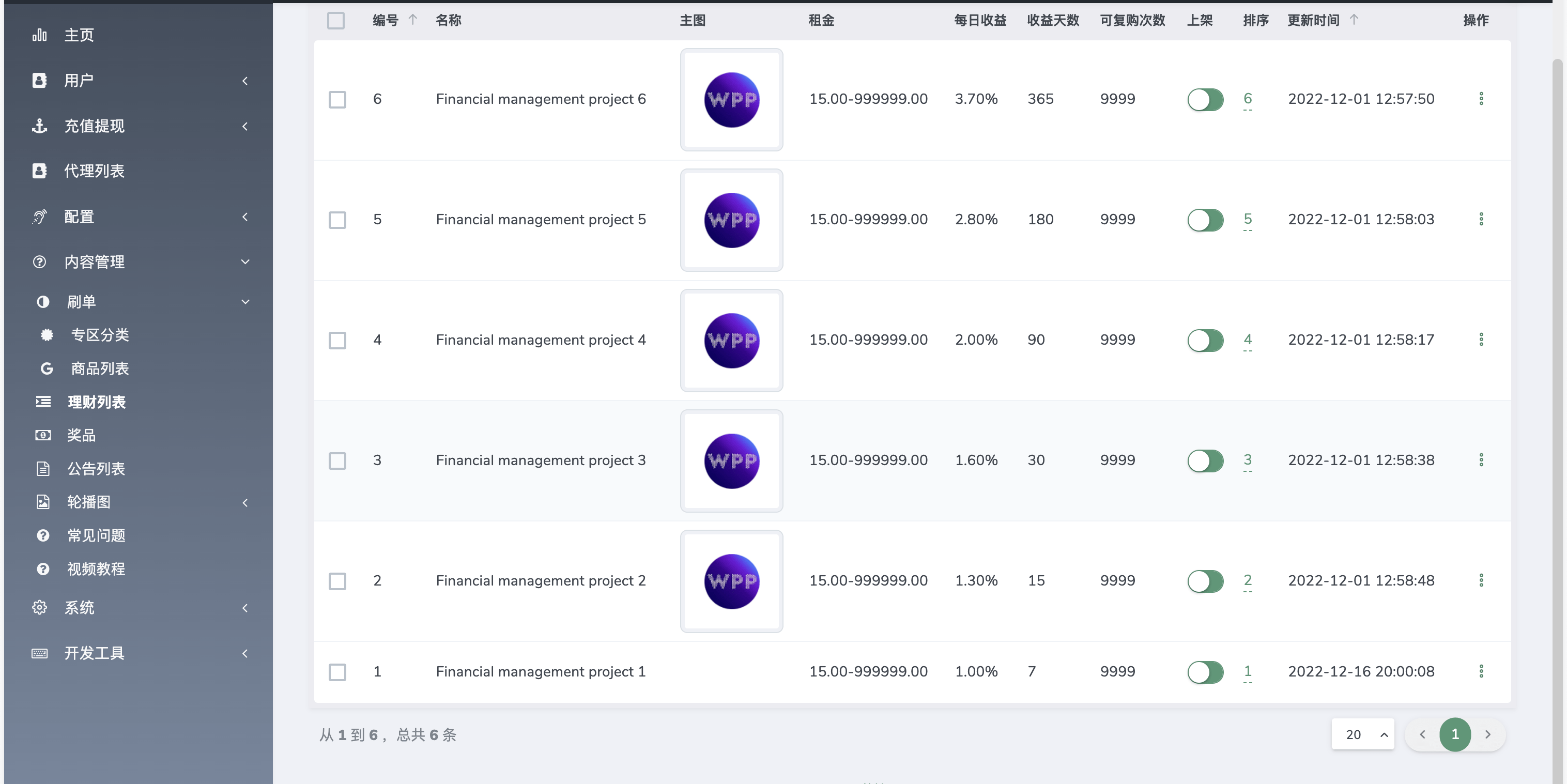The height and width of the screenshot is (784, 1567).
Task: Open 专区分类 in the sidebar
Action: [x=100, y=335]
